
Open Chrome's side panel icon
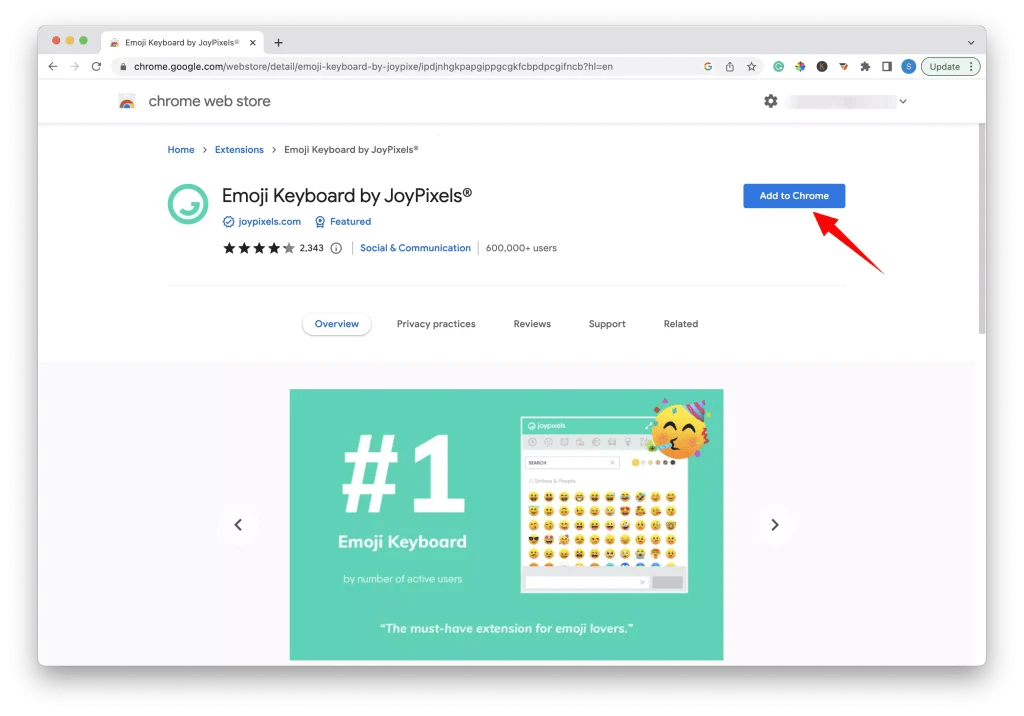887,66
